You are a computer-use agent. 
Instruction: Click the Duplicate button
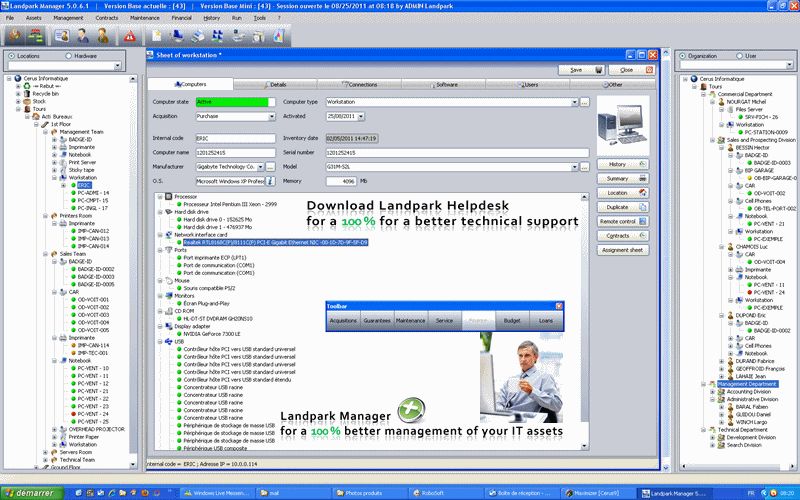pyautogui.click(x=623, y=207)
